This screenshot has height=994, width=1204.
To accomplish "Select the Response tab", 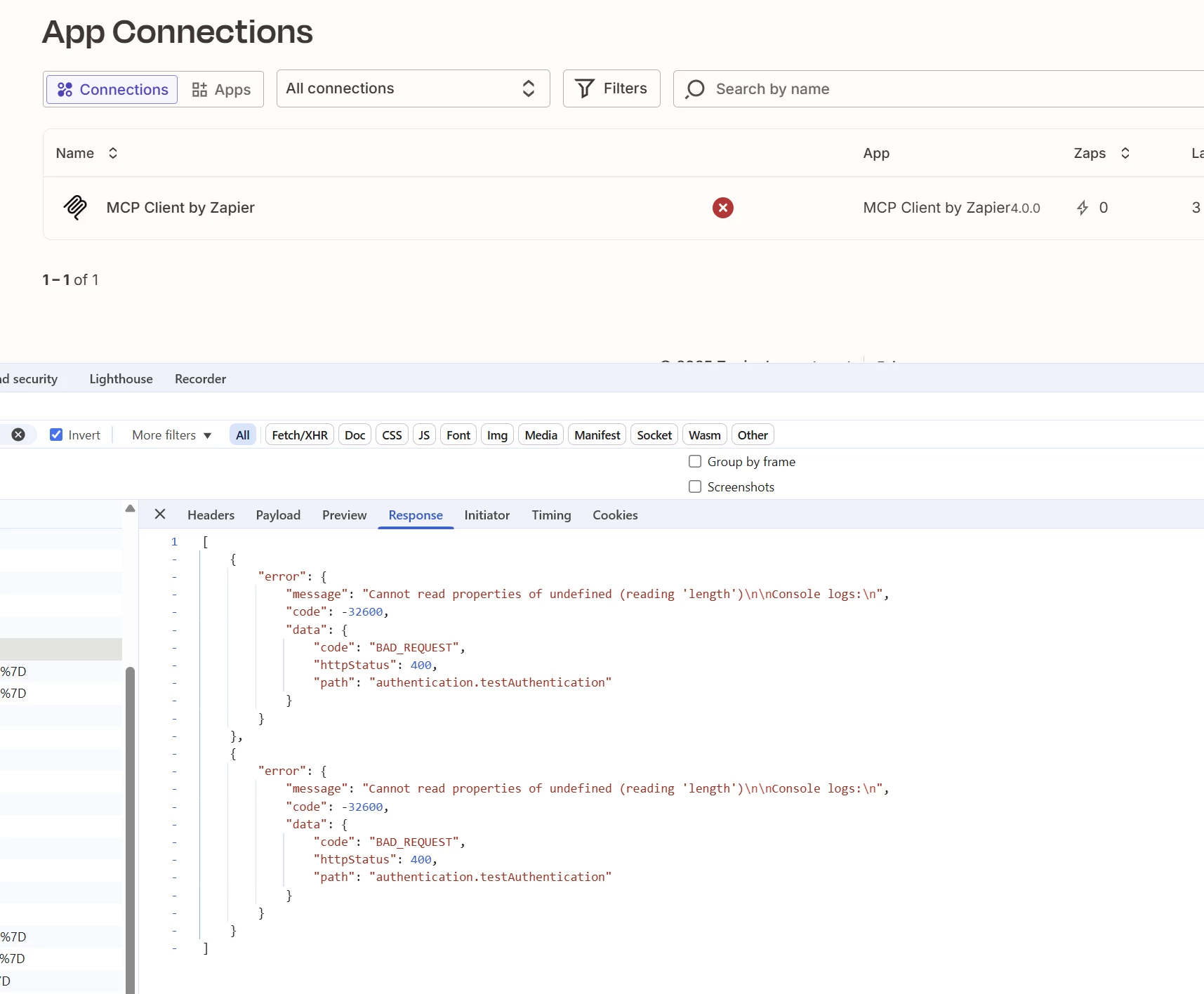I will [416, 515].
